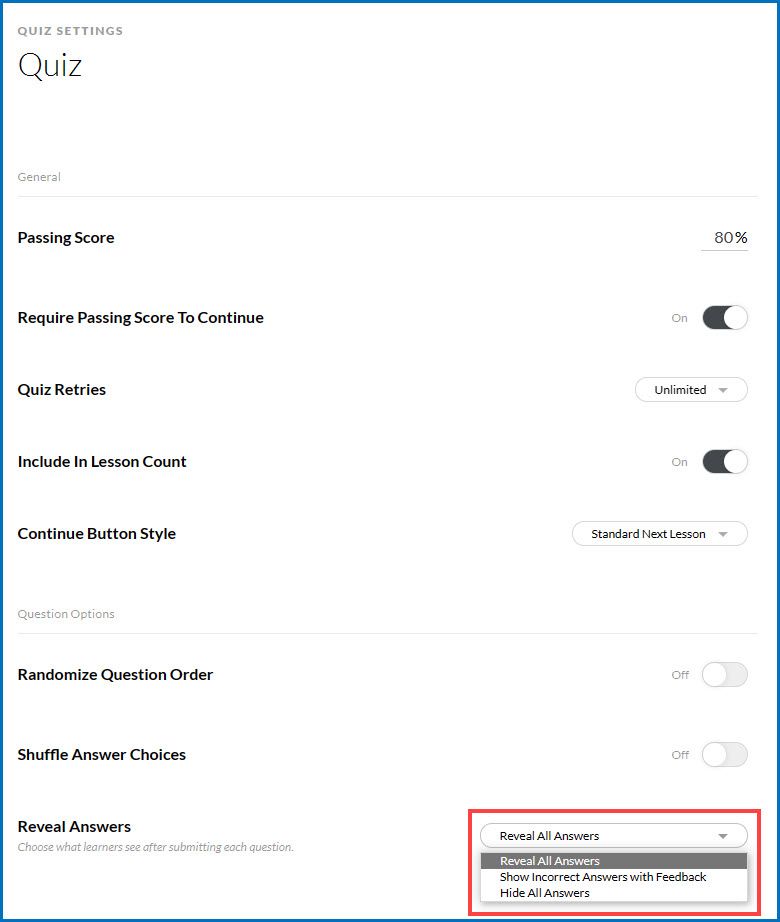
Task: Choose Show Incorrect Answers with Feedback
Action: click(603, 877)
